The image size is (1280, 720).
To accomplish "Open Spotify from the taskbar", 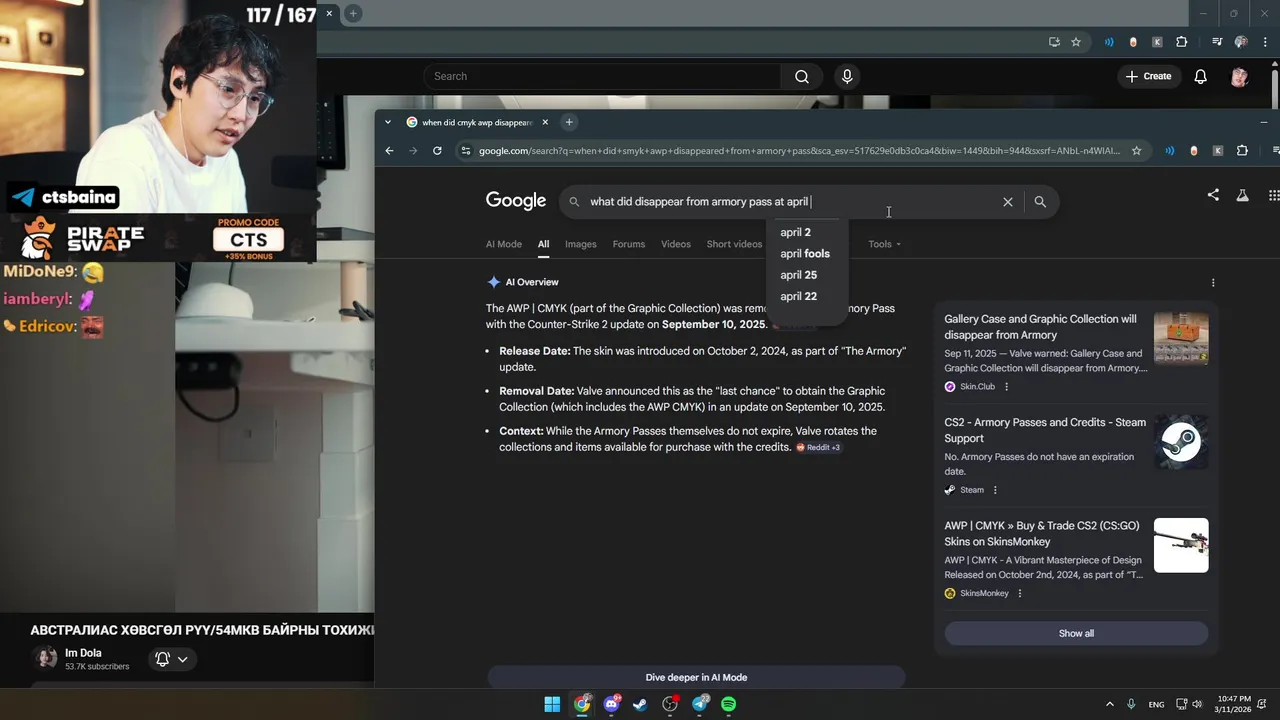I will coord(729,704).
